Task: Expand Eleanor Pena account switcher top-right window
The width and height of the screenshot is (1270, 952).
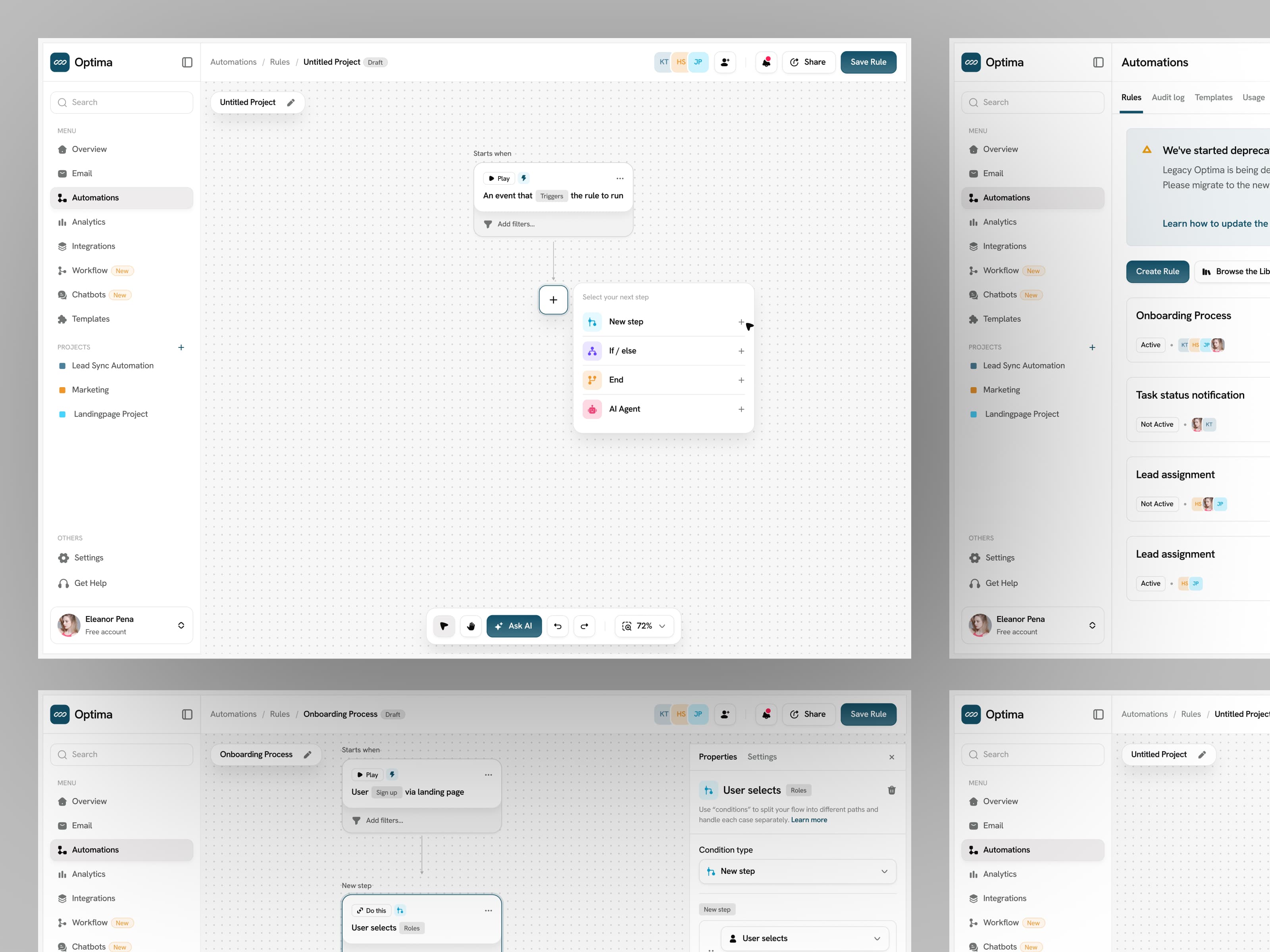Action: (x=1093, y=626)
